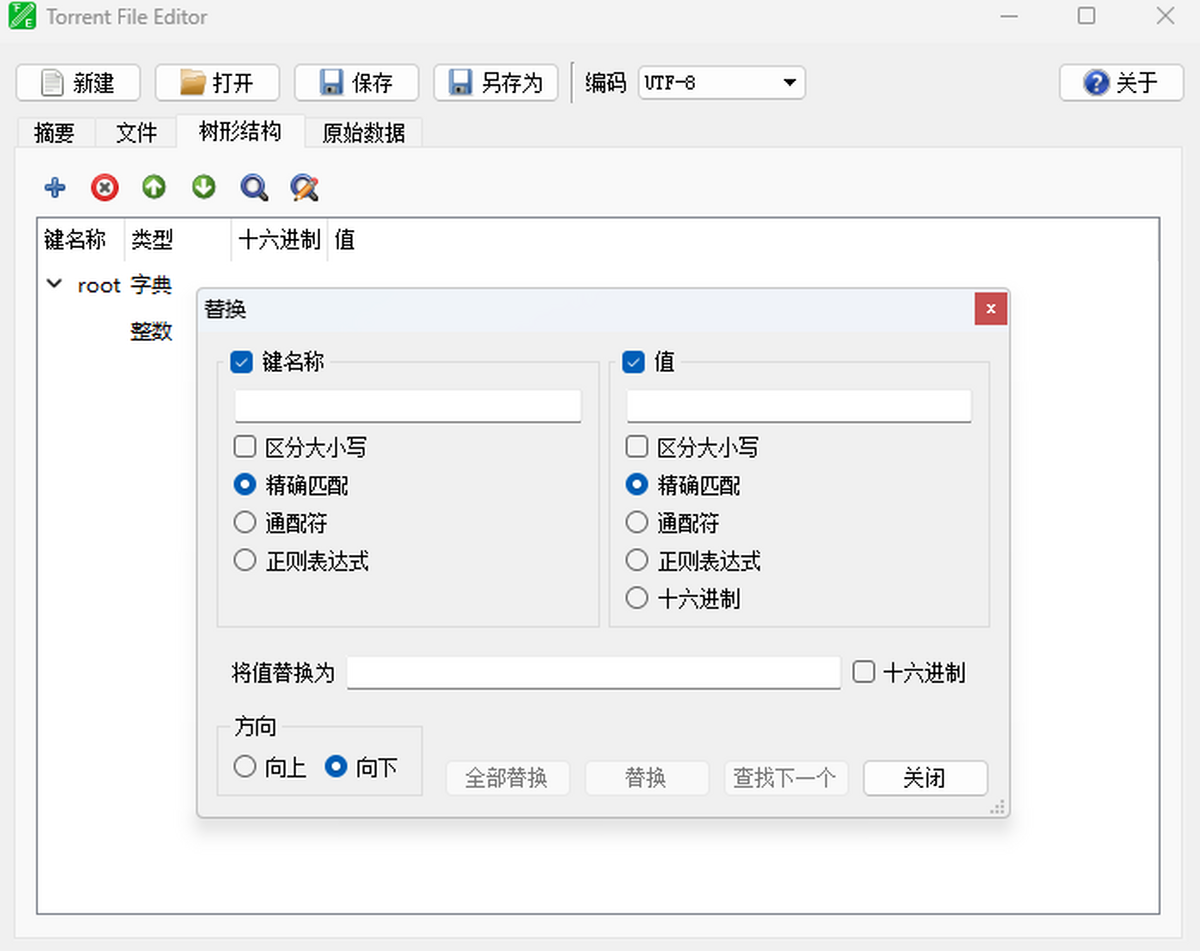Click the 将值替换为 input field
Image resolution: width=1200 pixels, height=951 pixels.
pyautogui.click(x=593, y=672)
